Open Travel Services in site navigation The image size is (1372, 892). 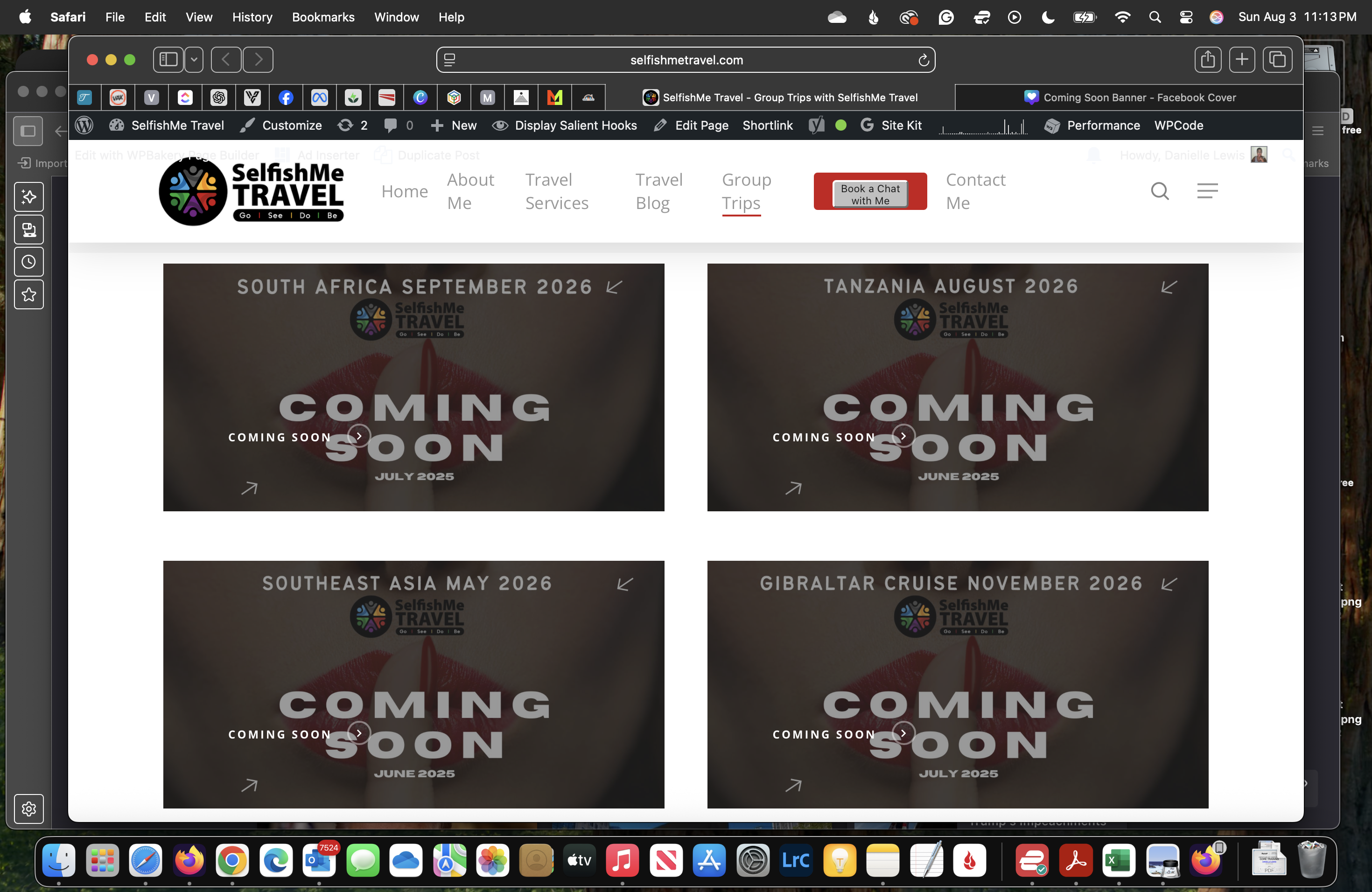pyautogui.click(x=557, y=191)
